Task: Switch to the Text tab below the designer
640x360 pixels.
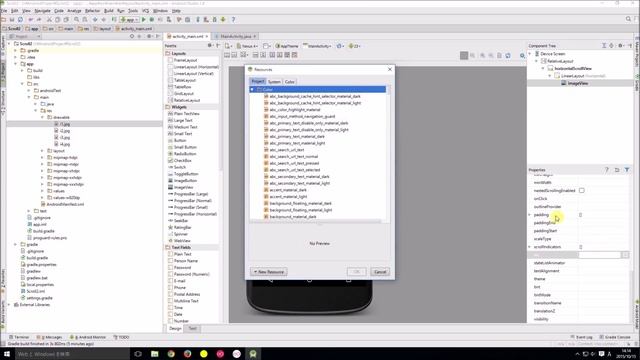Action: pyautogui.click(x=192, y=329)
